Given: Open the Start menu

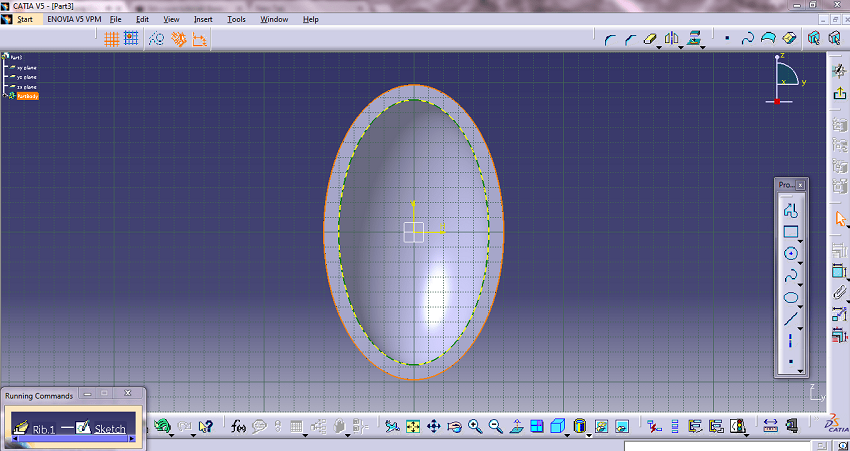Looking at the screenshot, I should (x=25, y=19).
